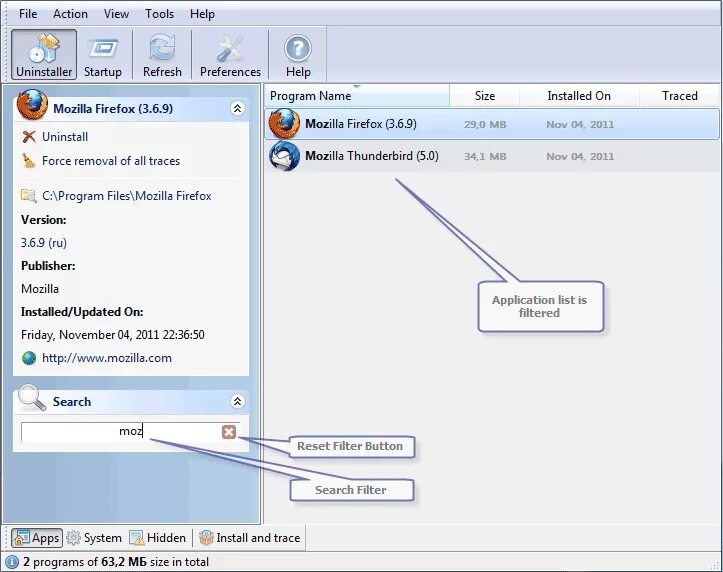This screenshot has height=572, width=723.
Task: Sort by the Traced column header
Action: coord(679,96)
